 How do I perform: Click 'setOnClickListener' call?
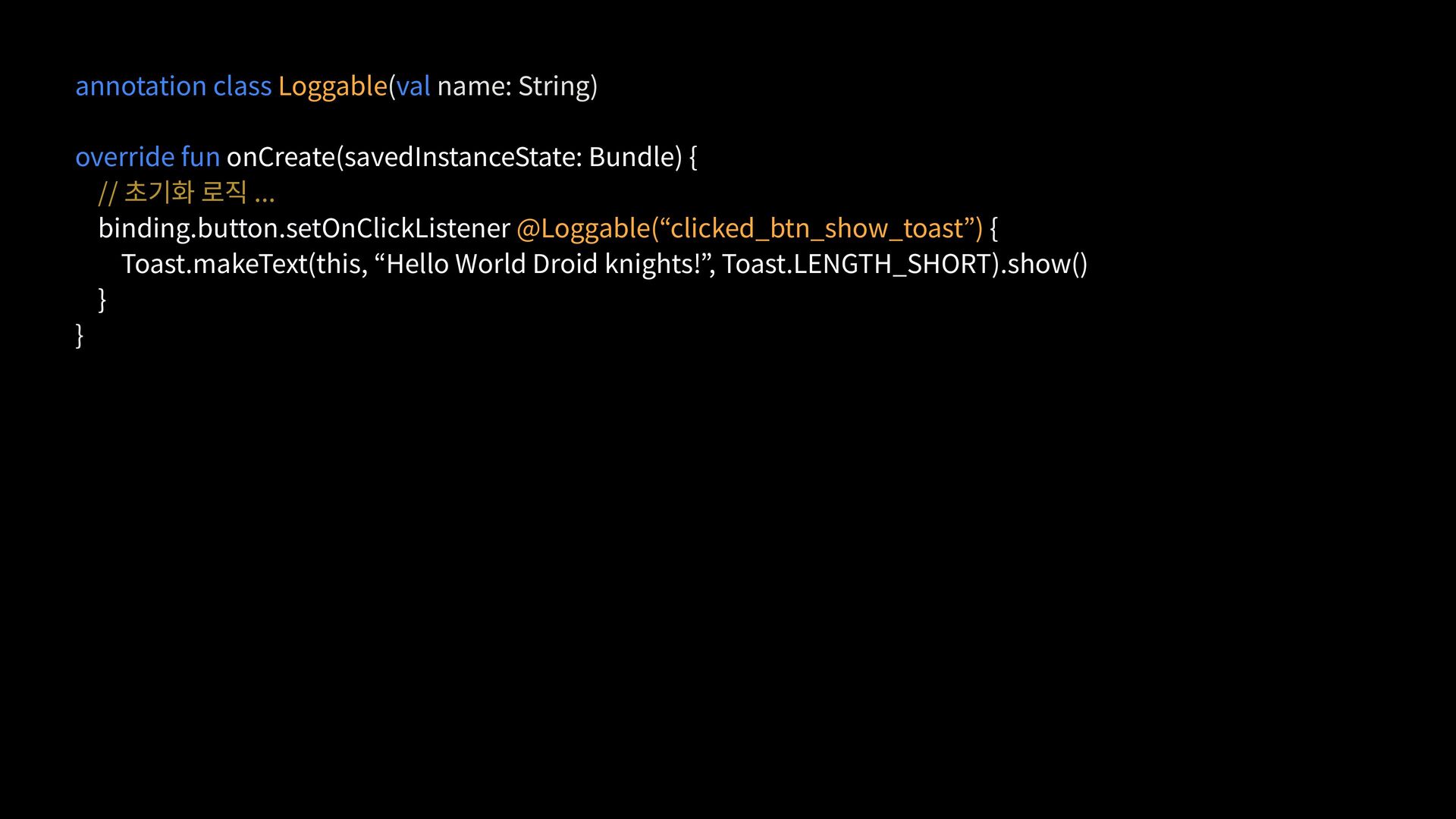pos(398,228)
